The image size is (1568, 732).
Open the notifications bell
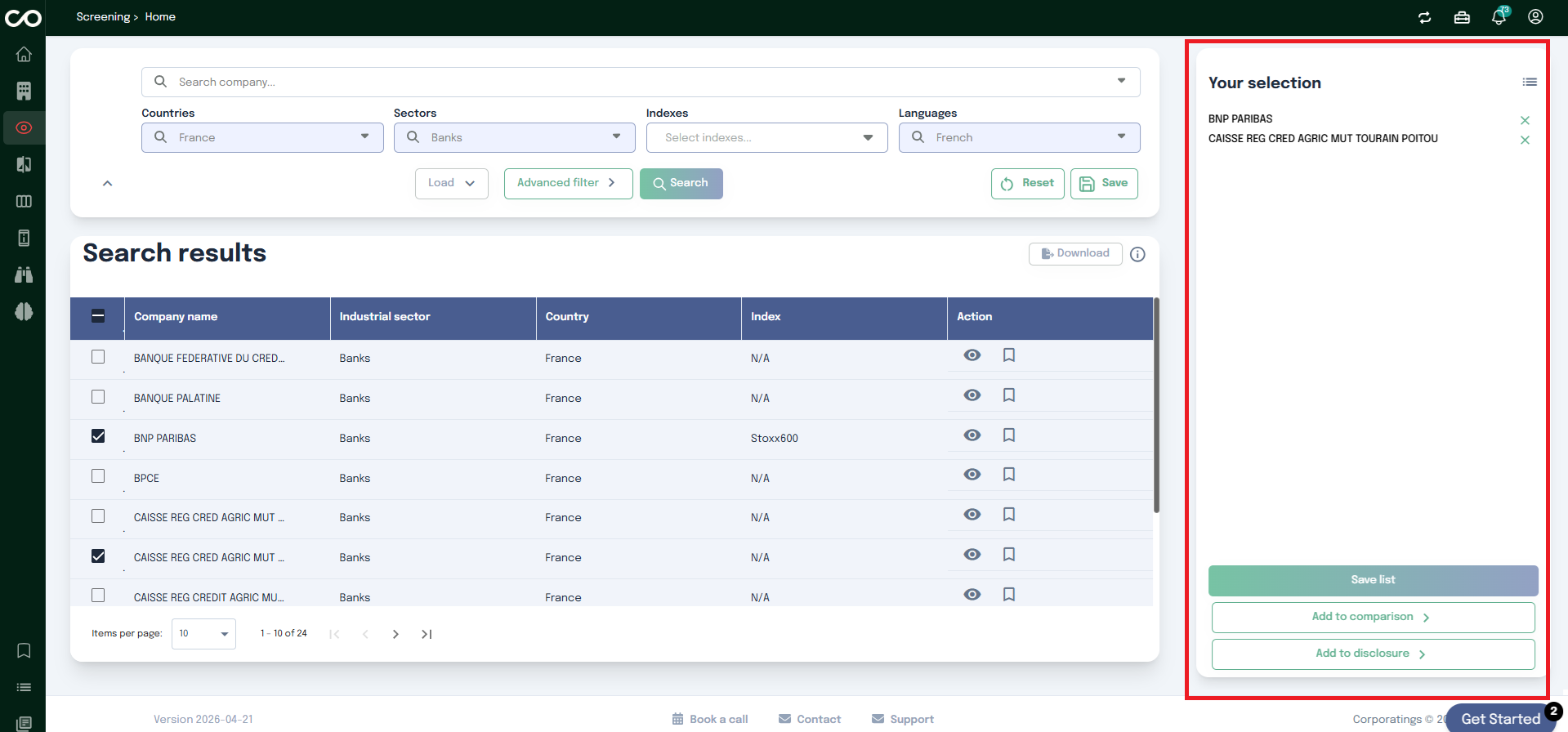[1499, 16]
